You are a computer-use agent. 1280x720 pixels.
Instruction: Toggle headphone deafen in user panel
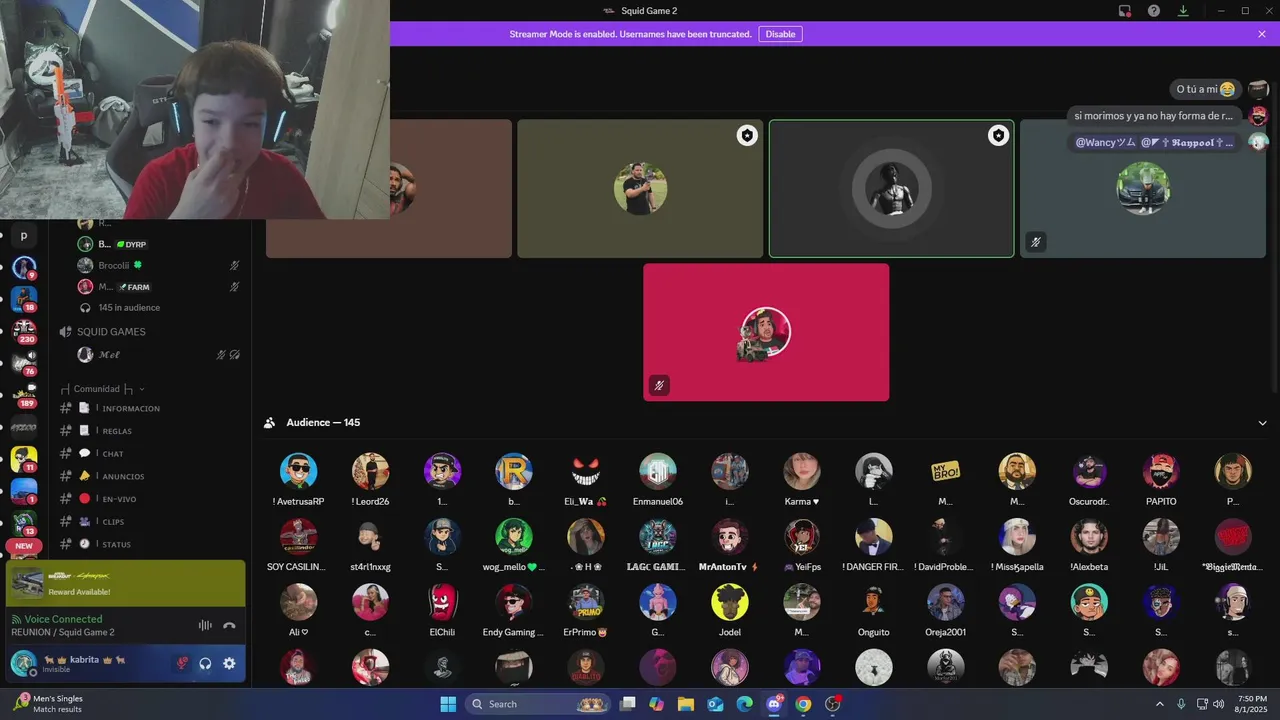205,663
